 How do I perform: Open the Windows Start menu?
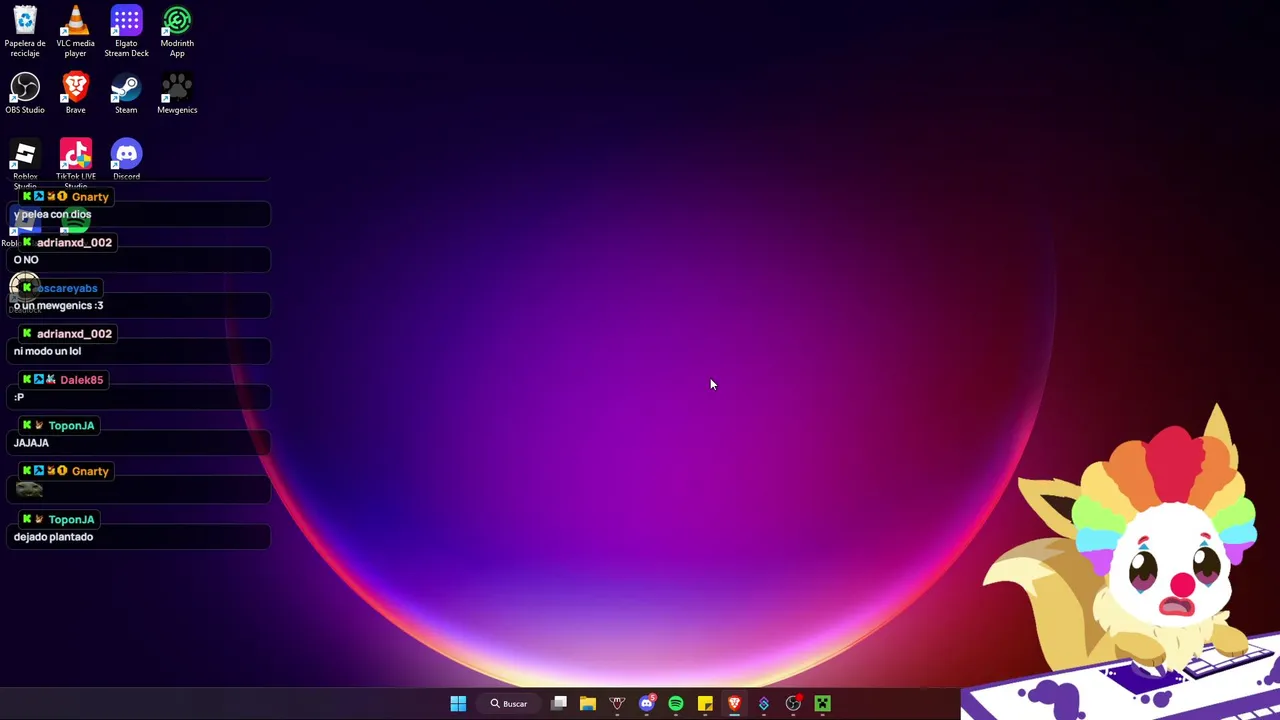pos(458,704)
